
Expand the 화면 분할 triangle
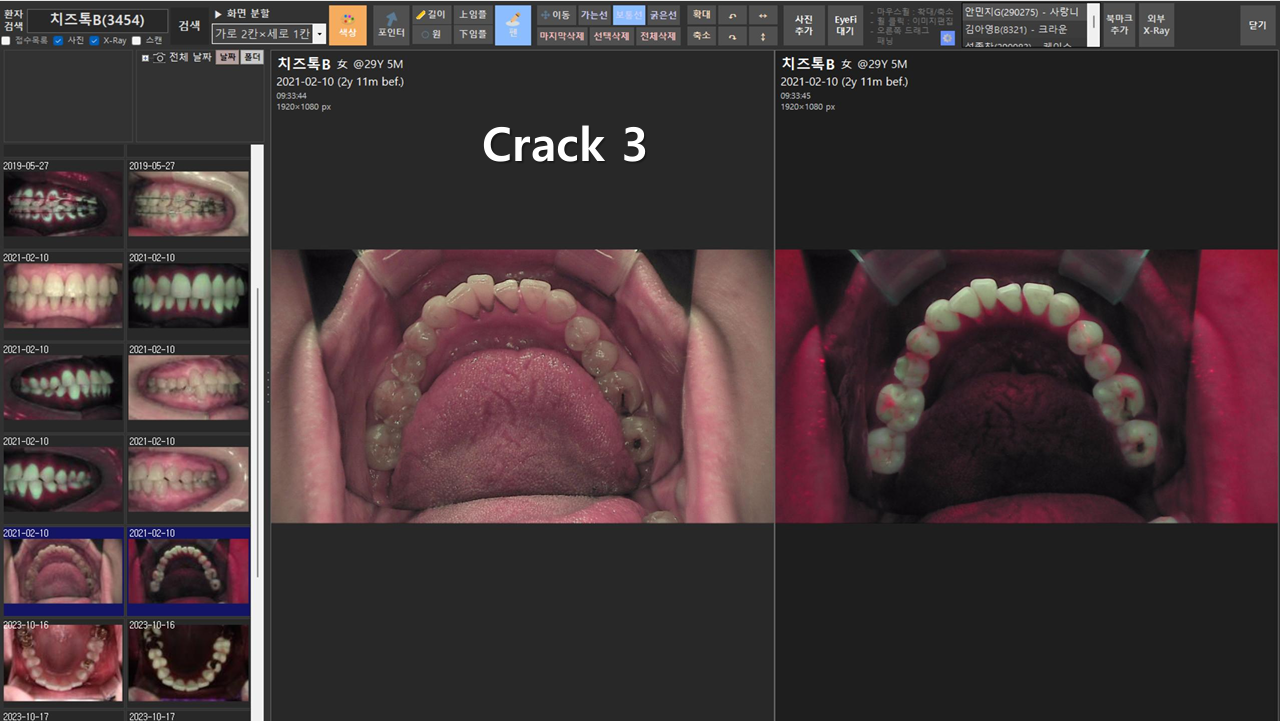pyautogui.click(x=219, y=14)
